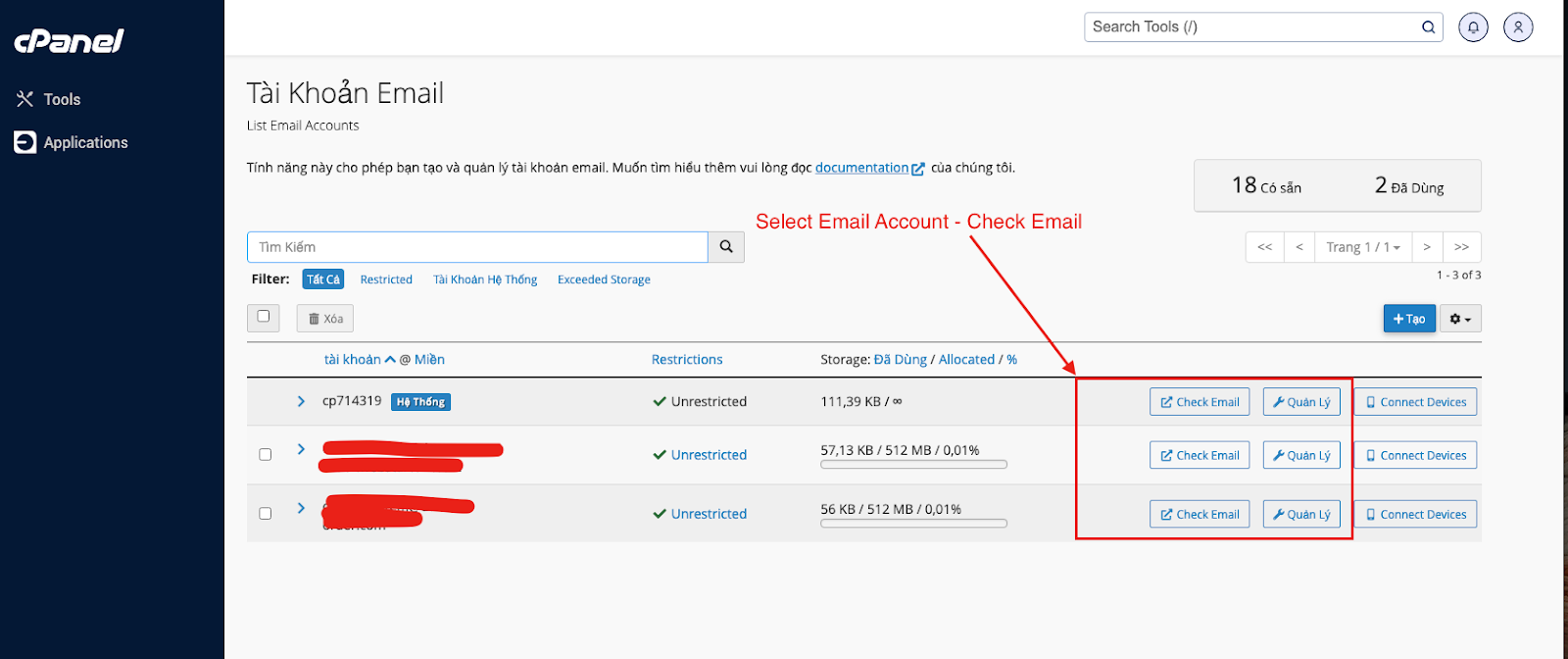Click the notifications bell icon

[1473, 27]
